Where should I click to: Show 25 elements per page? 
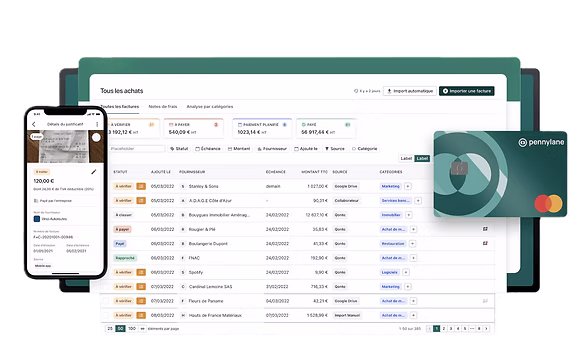tap(110, 329)
